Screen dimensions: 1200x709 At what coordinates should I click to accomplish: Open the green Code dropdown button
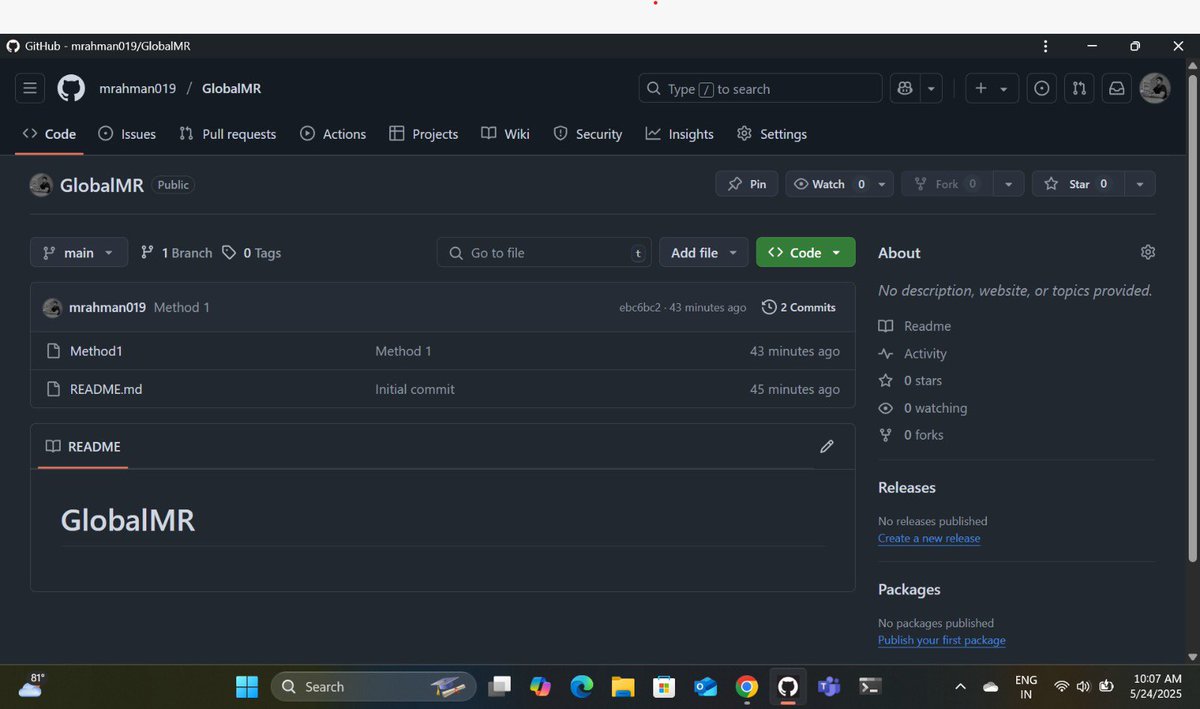point(806,253)
